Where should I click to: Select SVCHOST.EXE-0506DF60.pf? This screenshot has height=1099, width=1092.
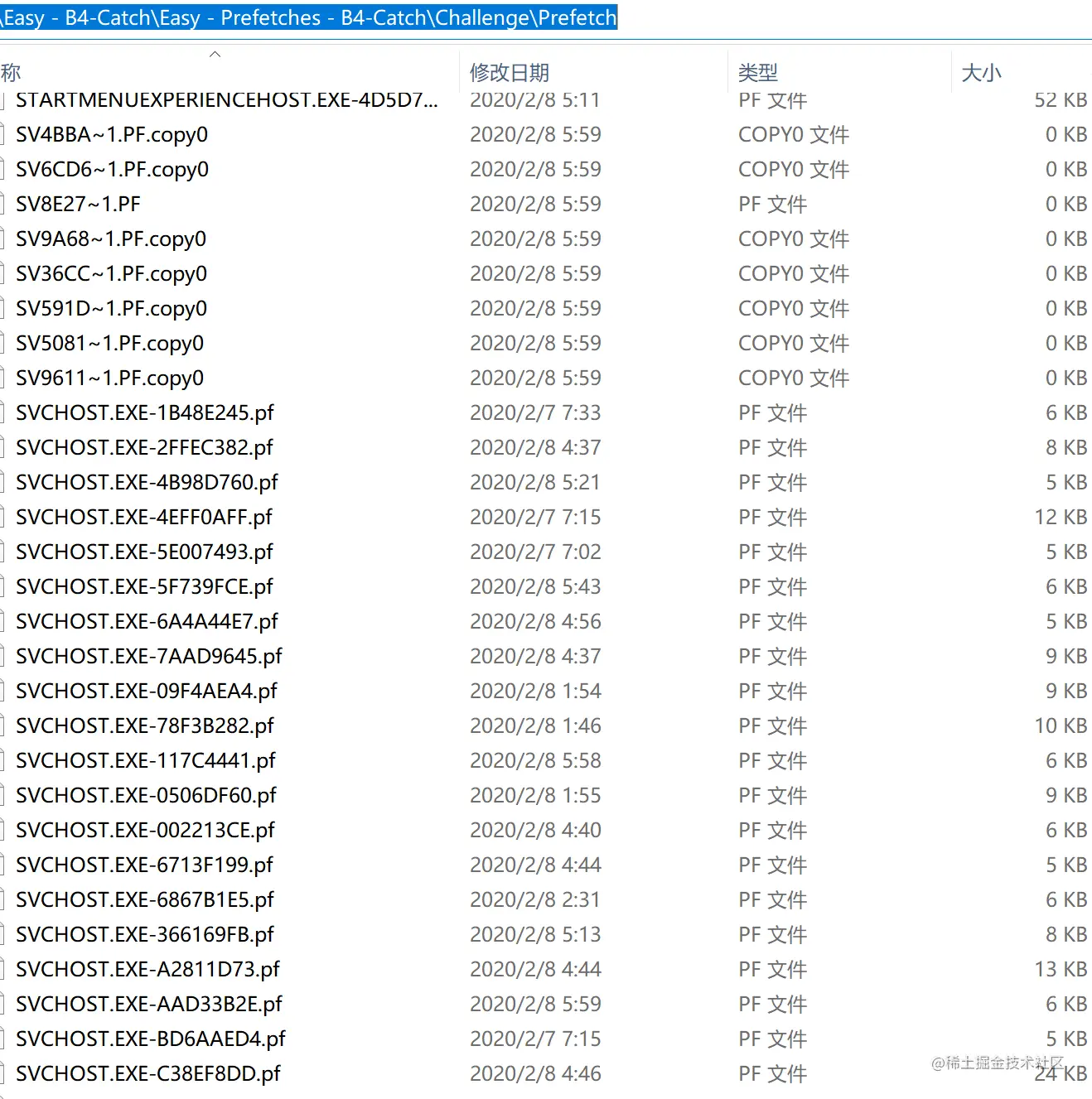(146, 796)
